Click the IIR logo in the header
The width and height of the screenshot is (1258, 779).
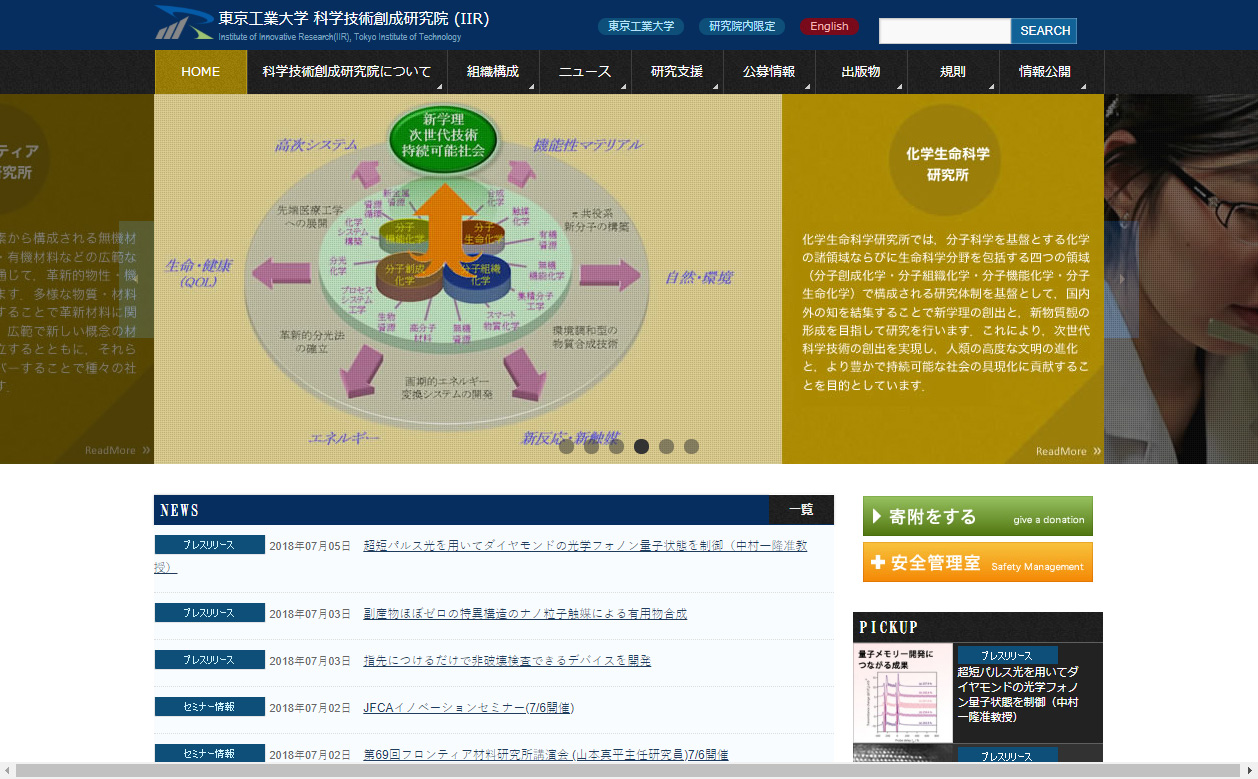pos(322,24)
